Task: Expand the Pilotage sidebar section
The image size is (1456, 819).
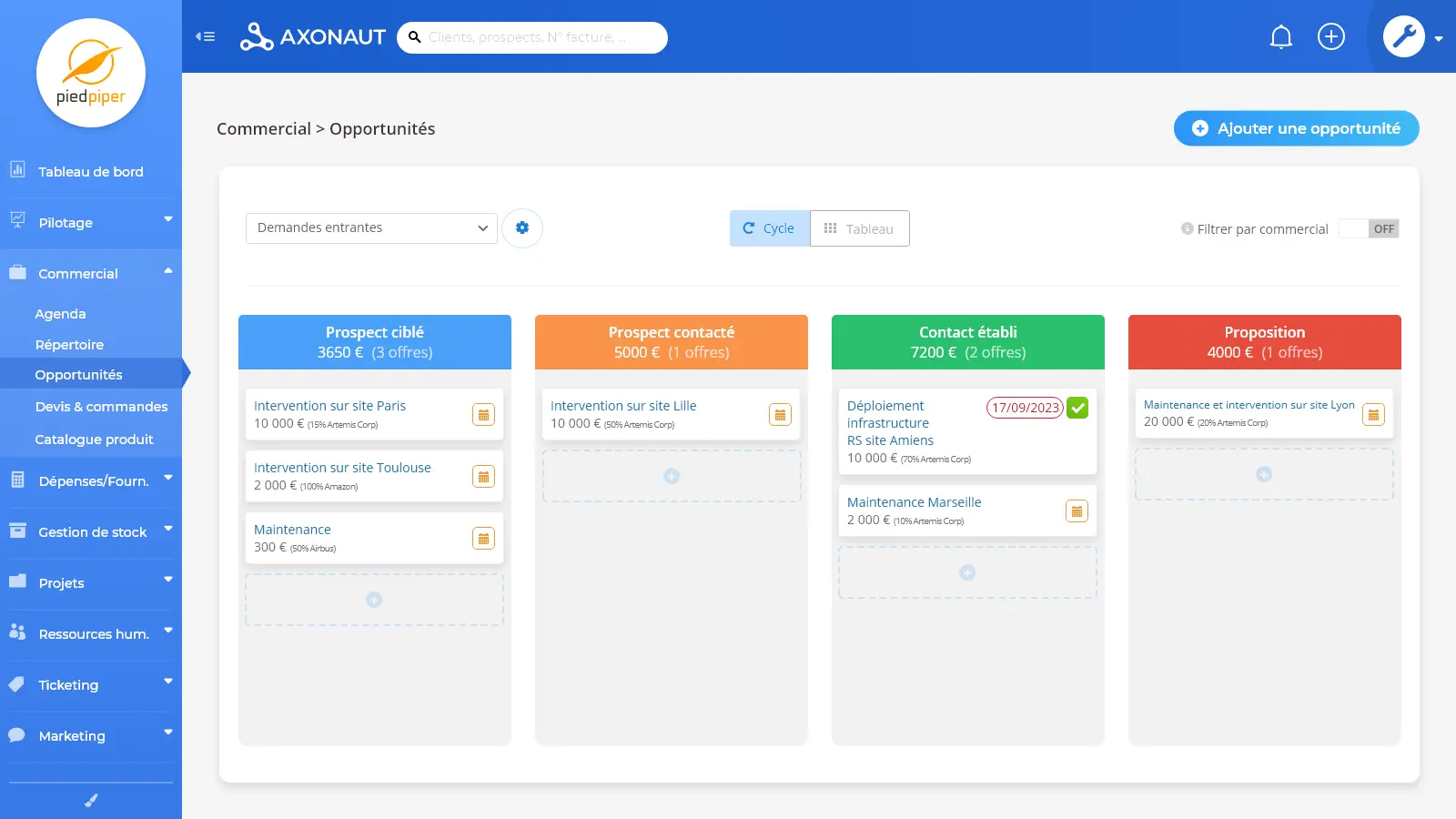Action: pyautogui.click(x=91, y=223)
